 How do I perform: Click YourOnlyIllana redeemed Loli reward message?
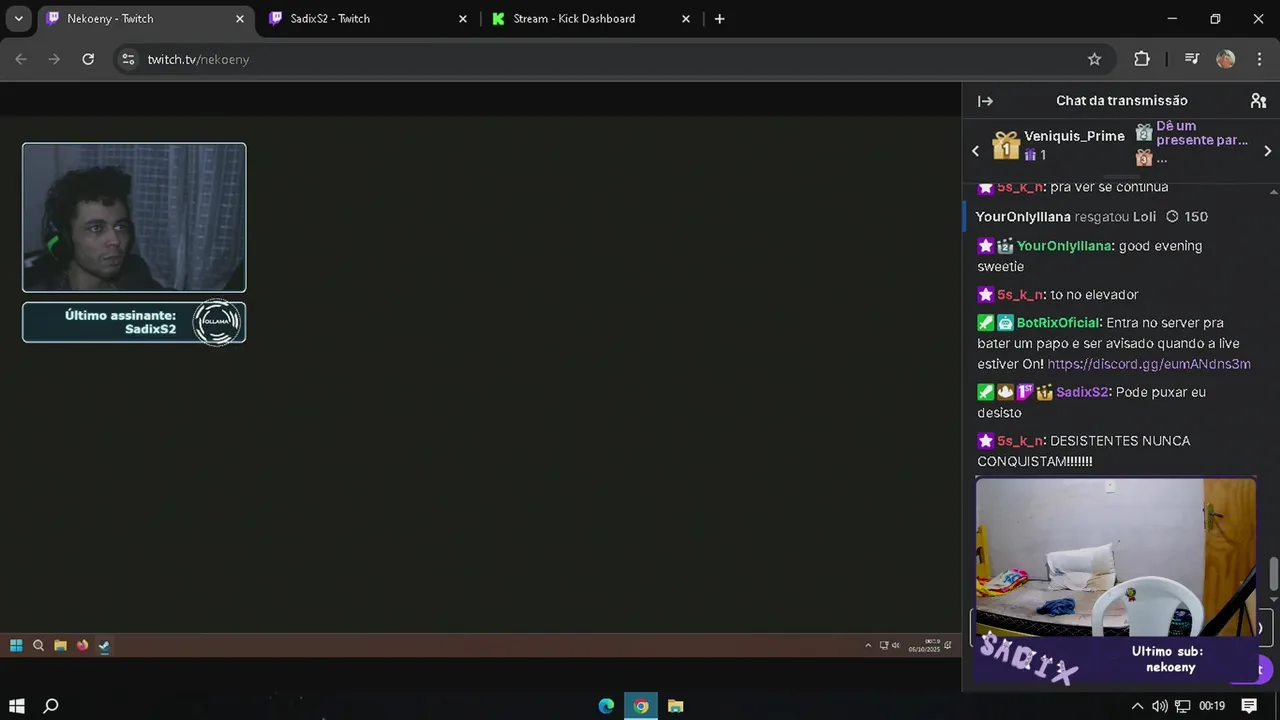click(x=1092, y=217)
